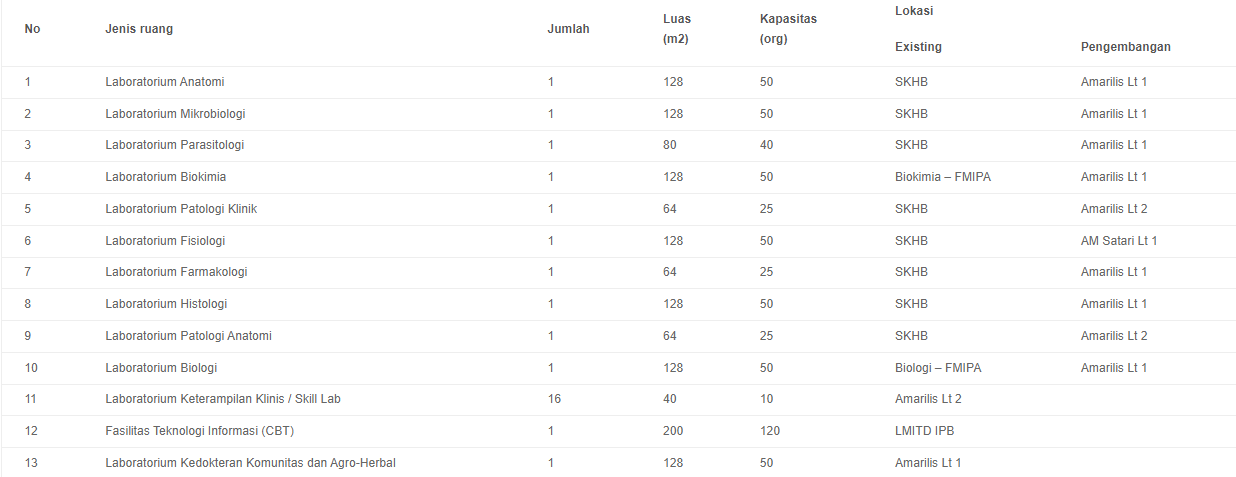This screenshot has height=477, width=1236.
Task: Click the LMITD IPB location cell
Action: click(x=926, y=431)
